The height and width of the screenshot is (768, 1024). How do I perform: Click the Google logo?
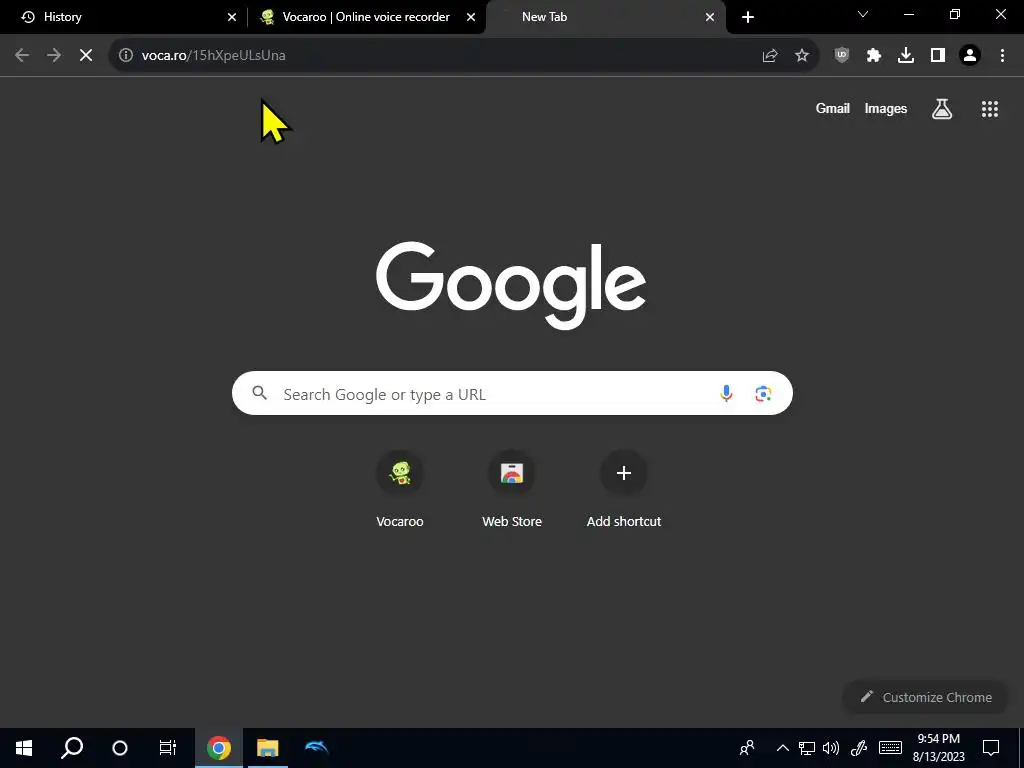click(x=511, y=285)
